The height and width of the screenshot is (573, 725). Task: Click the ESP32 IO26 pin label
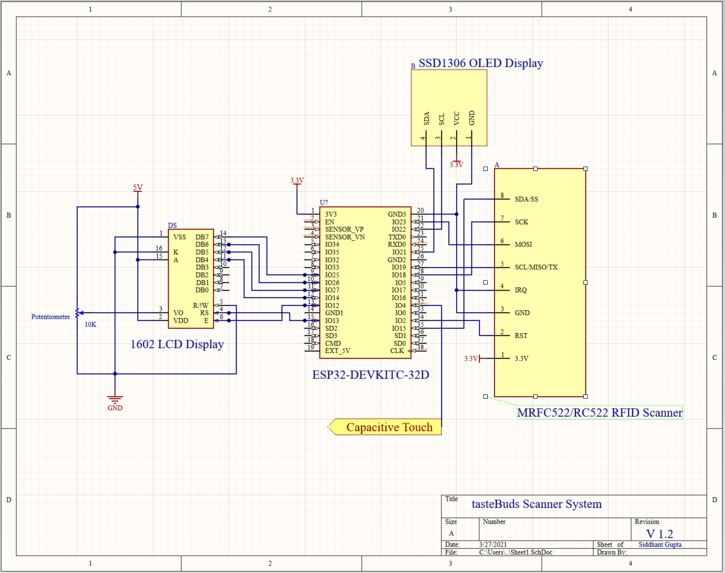pos(332,283)
